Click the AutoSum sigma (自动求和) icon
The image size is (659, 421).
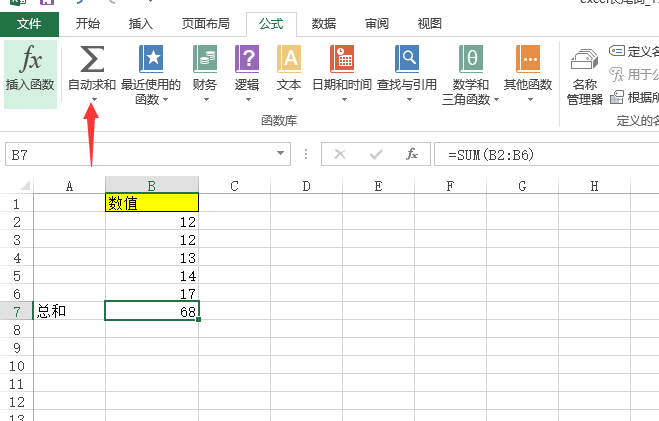(92, 59)
